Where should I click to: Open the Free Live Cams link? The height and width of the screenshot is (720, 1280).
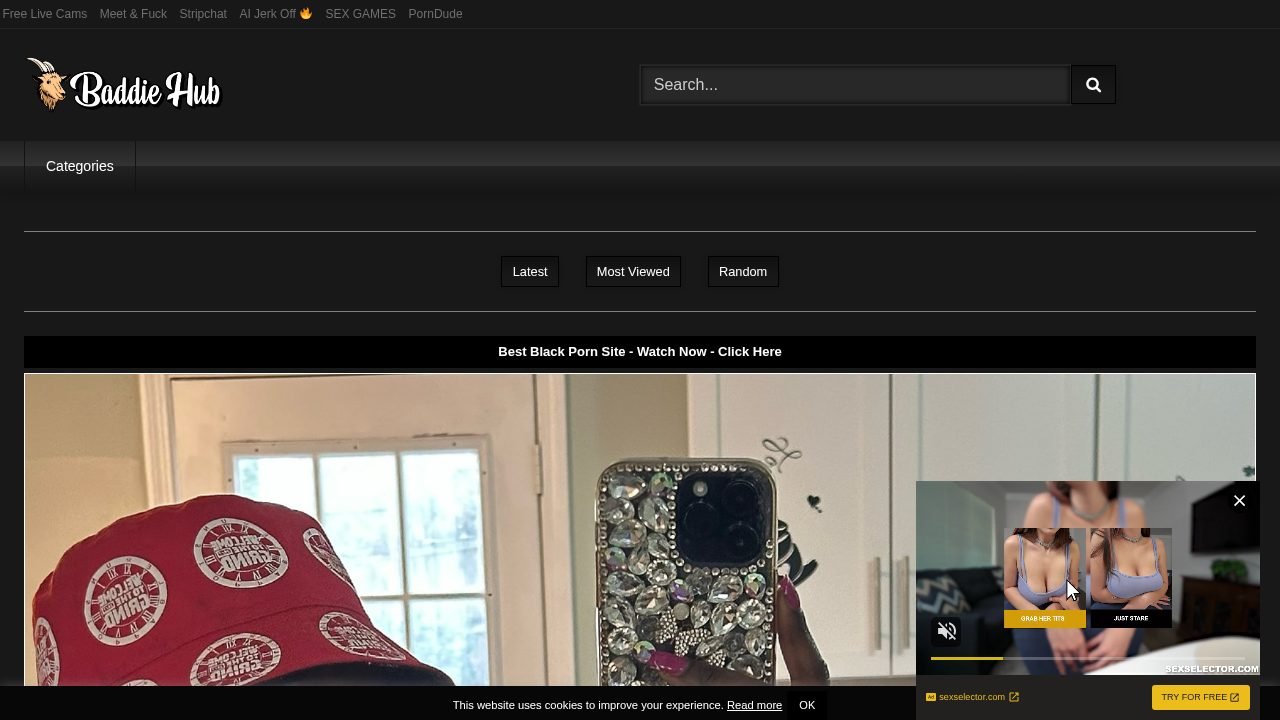tap(45, 14)
